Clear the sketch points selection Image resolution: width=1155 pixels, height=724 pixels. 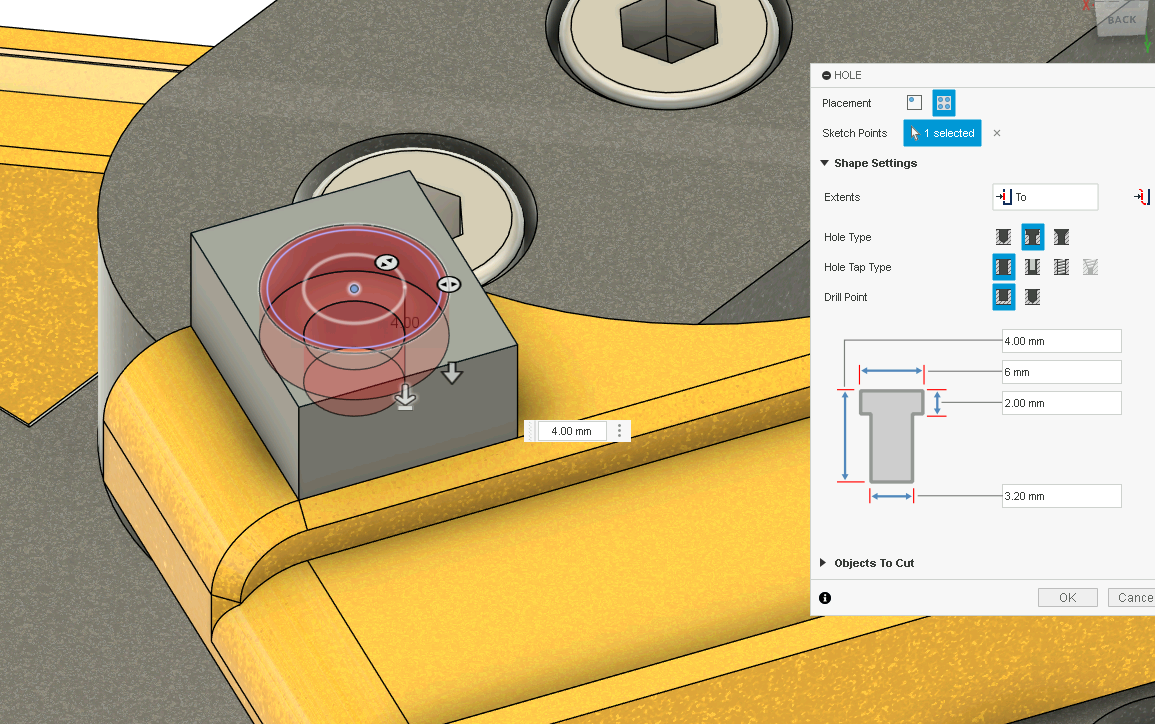pyautogui.click(x=997, y=133)
